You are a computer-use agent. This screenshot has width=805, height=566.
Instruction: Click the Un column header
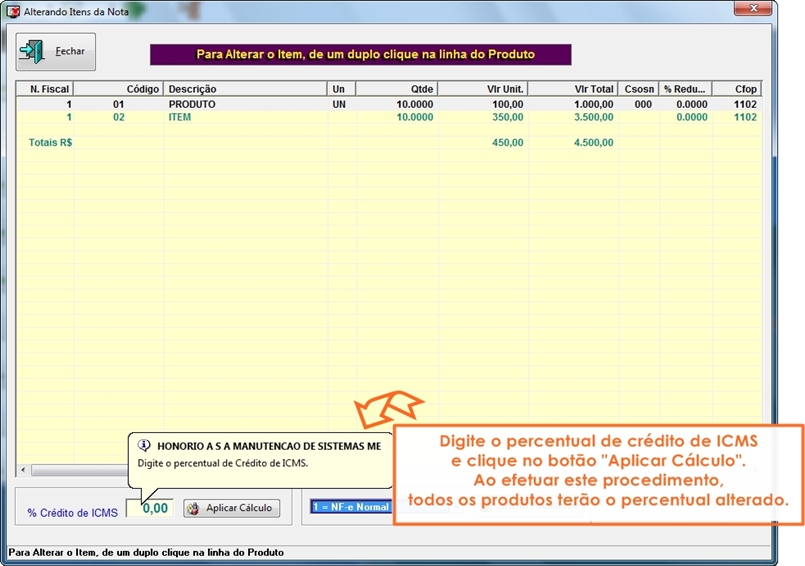(x=341, y=89)
